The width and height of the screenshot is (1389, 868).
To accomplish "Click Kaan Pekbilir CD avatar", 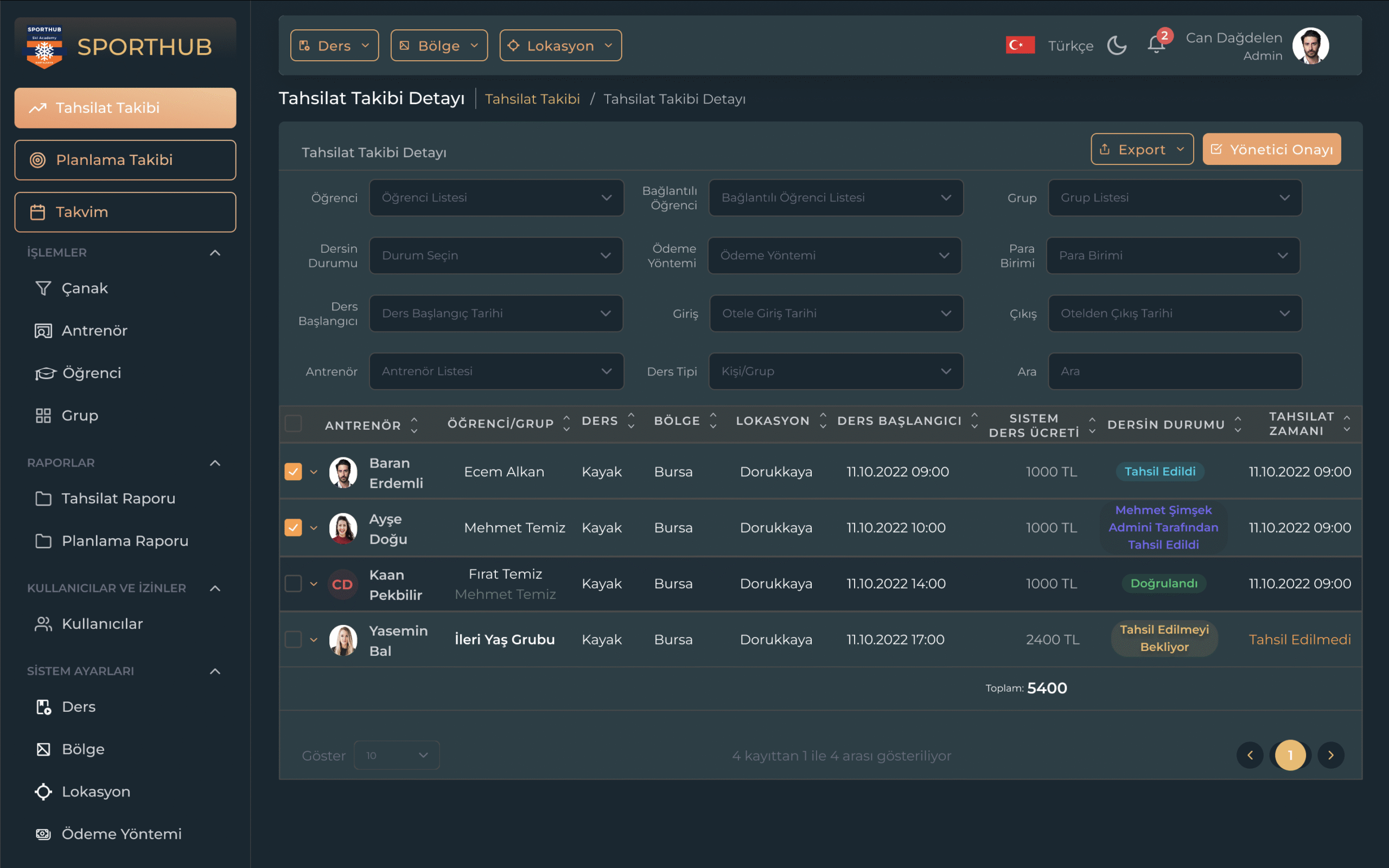I will point(343,584).
